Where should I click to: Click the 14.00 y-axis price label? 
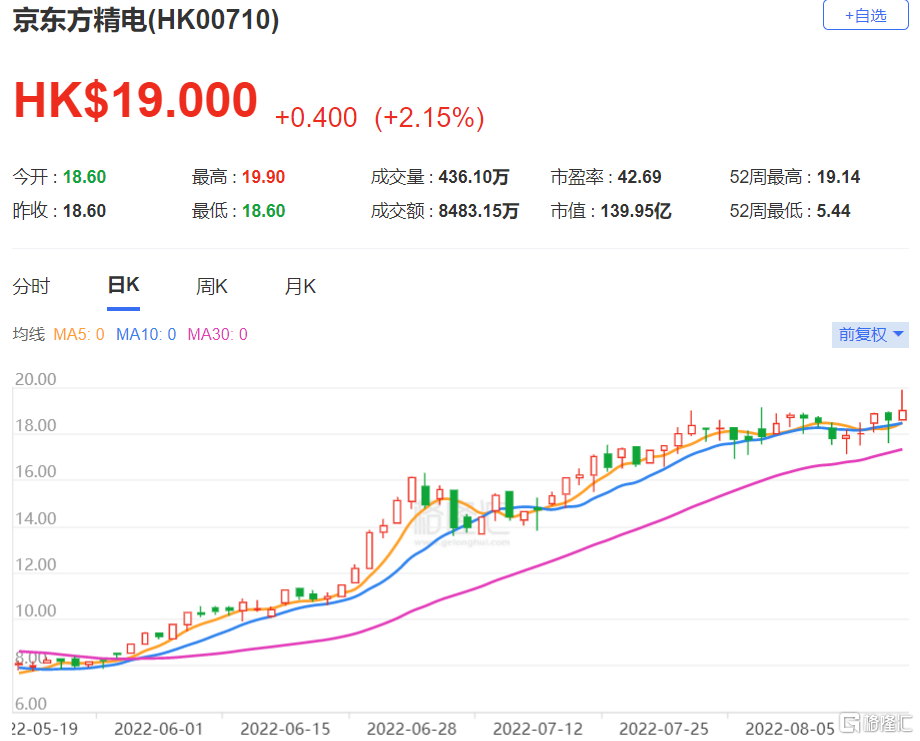(36, 519)
